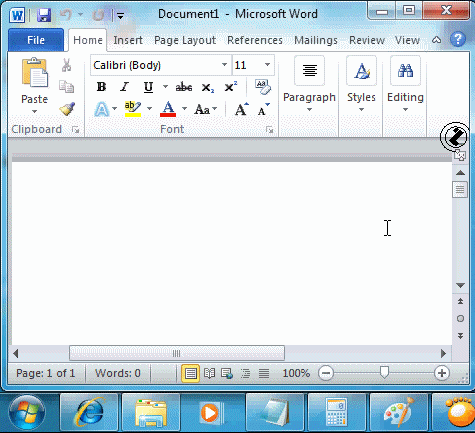The width and height of the screenshot is (475, 433).
Task: Click the Clear Formatting eraser icon
Action: coord(263,87)
